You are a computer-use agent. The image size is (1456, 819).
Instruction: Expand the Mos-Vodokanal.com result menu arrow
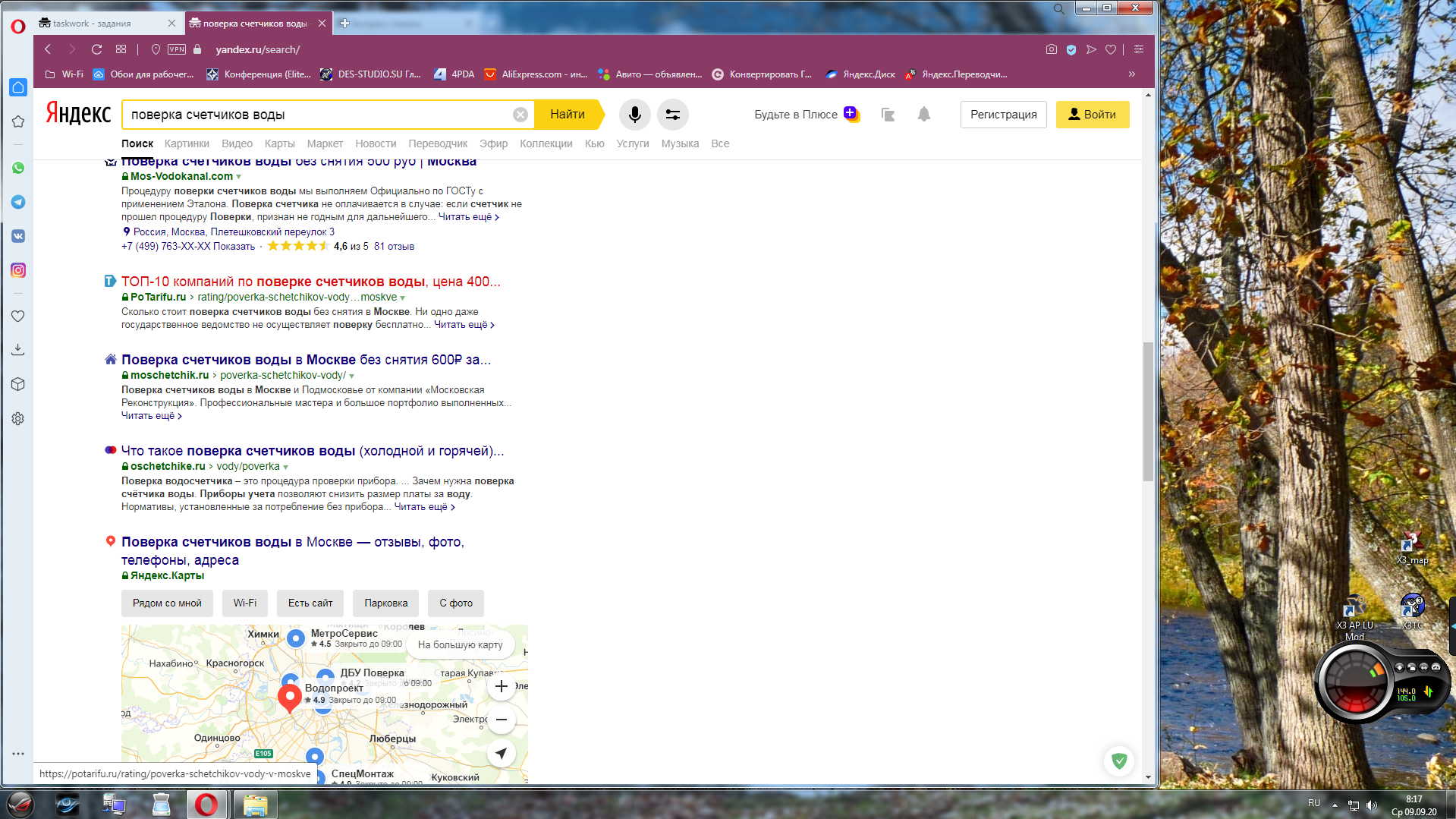[x=239, y=177]
